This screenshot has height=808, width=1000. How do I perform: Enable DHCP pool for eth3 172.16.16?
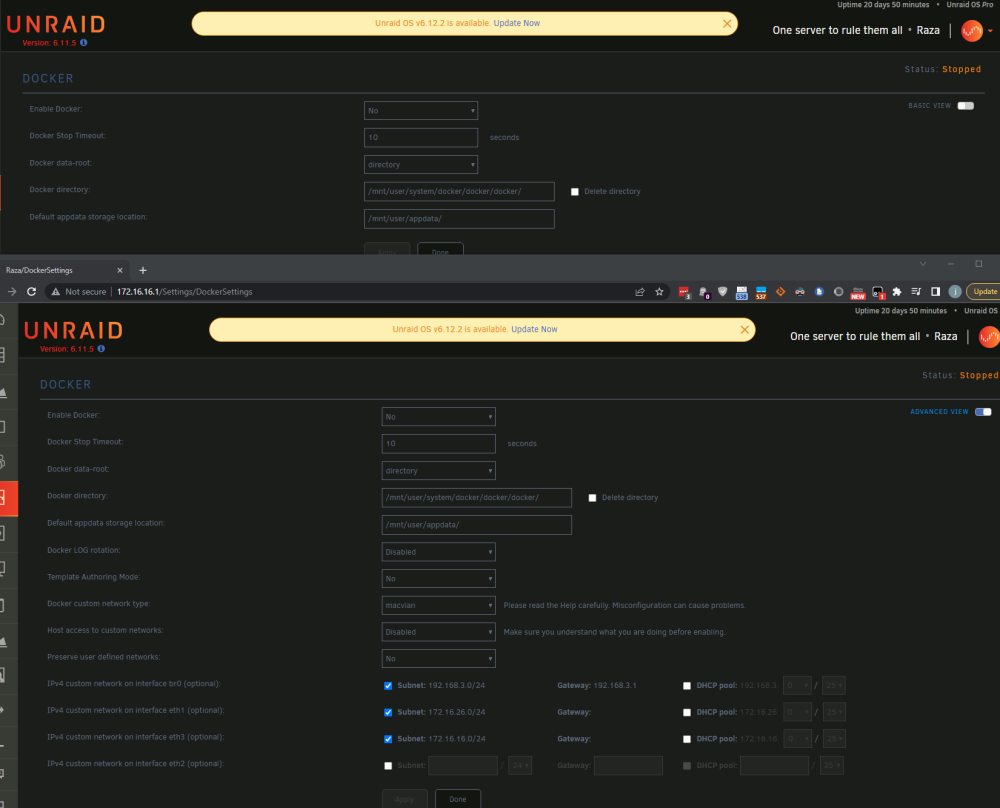(687, 740)
